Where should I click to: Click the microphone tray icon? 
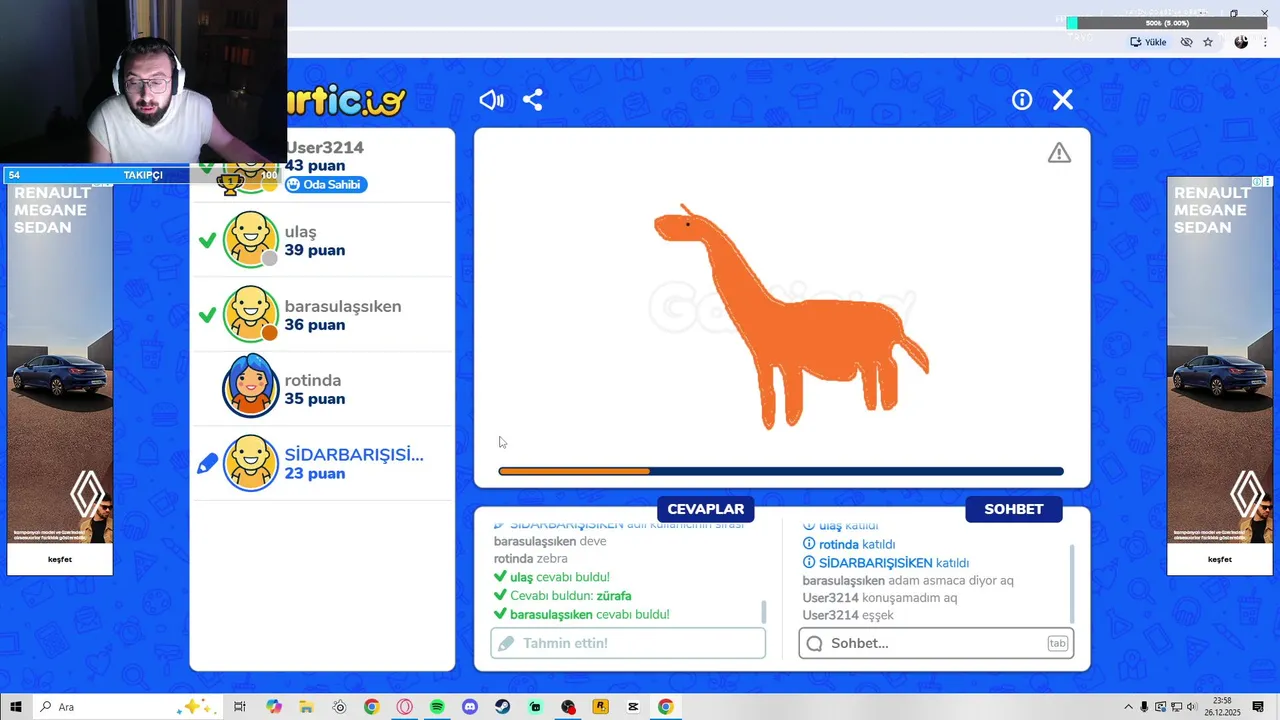coord(1145,707)
